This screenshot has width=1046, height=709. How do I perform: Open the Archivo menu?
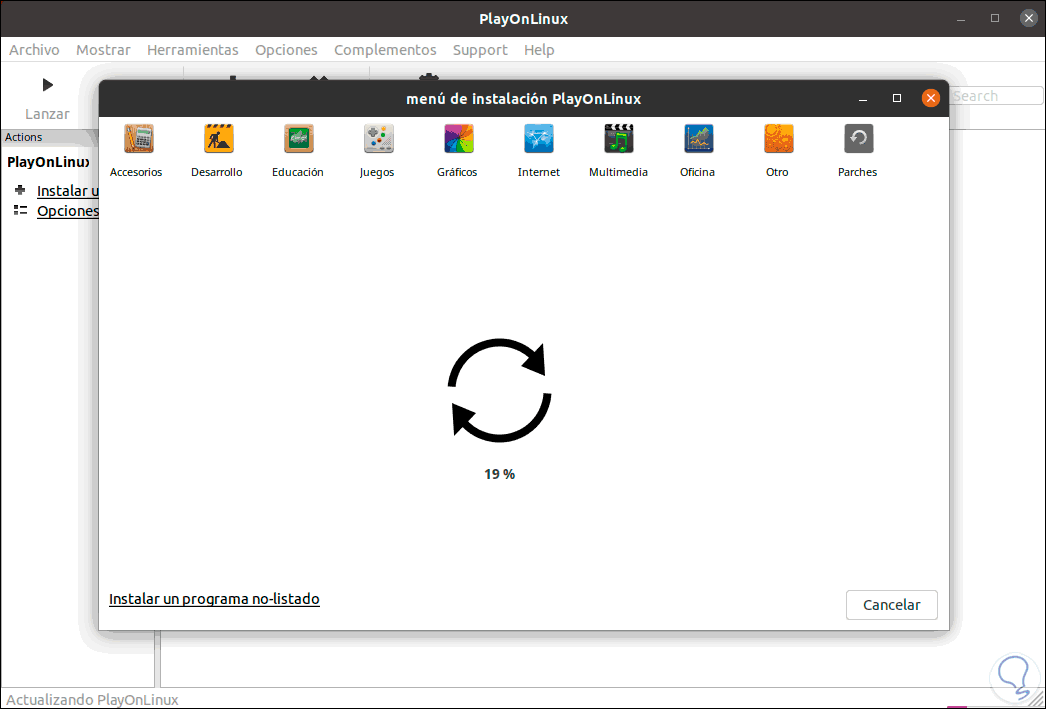tap(34, 50)
